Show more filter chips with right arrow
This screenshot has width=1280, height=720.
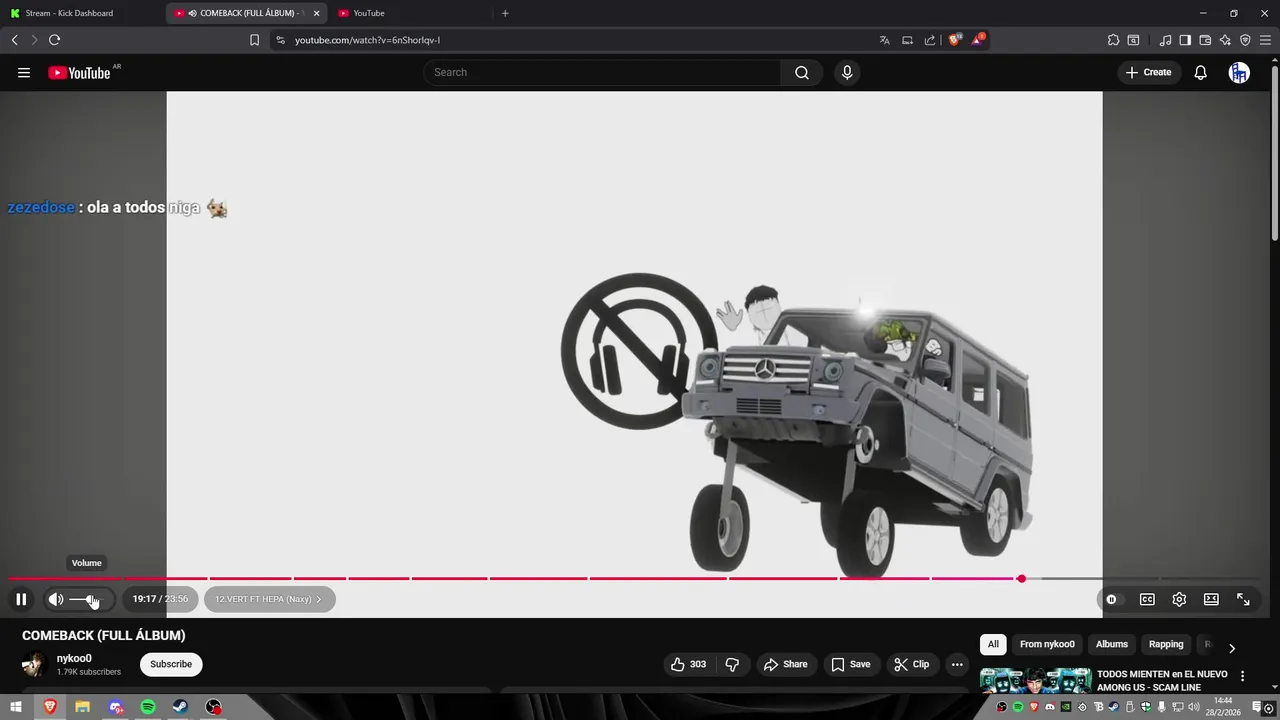(1231, 647)
